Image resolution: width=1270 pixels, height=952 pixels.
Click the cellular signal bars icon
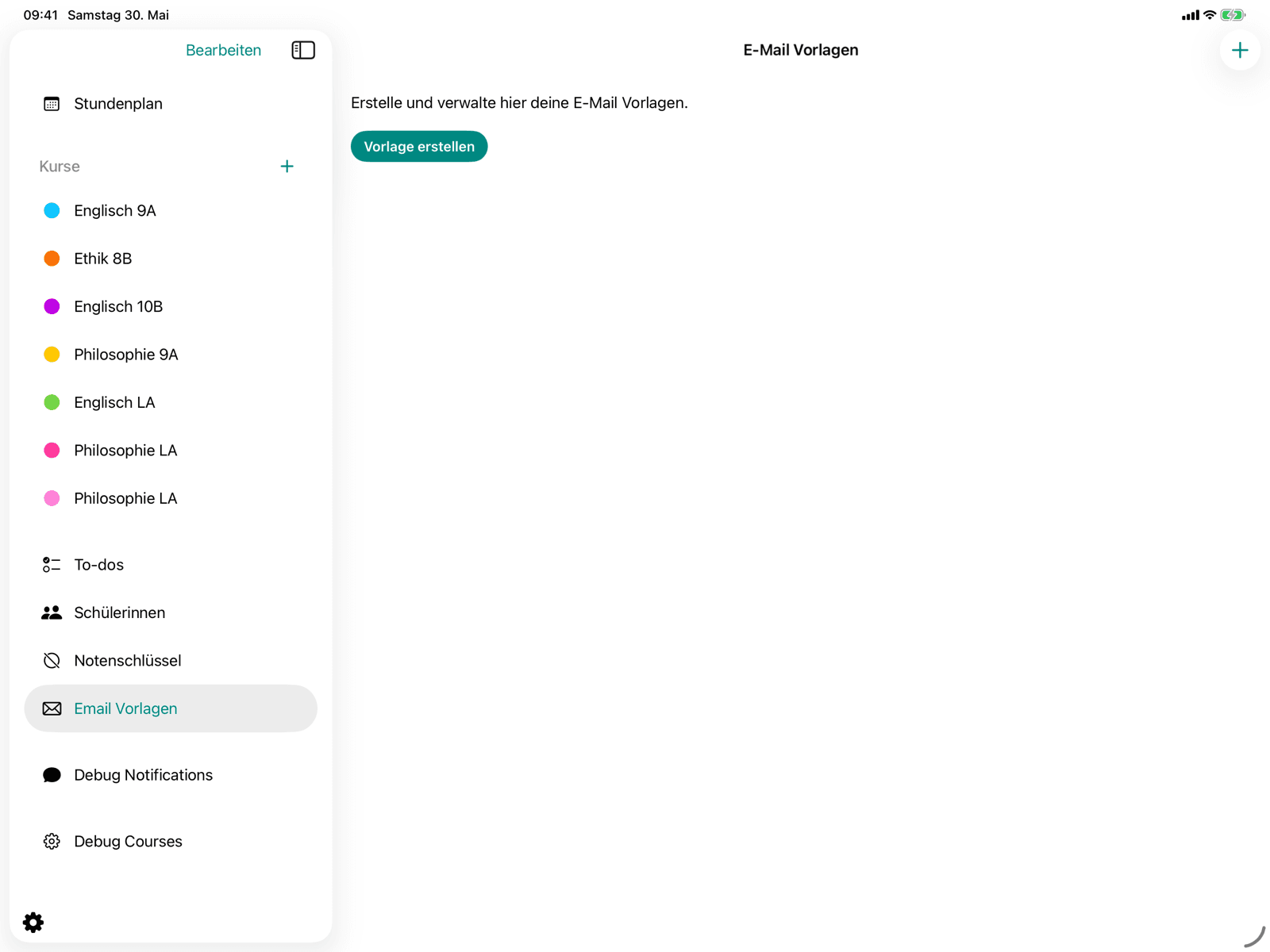pos(1191,15)
